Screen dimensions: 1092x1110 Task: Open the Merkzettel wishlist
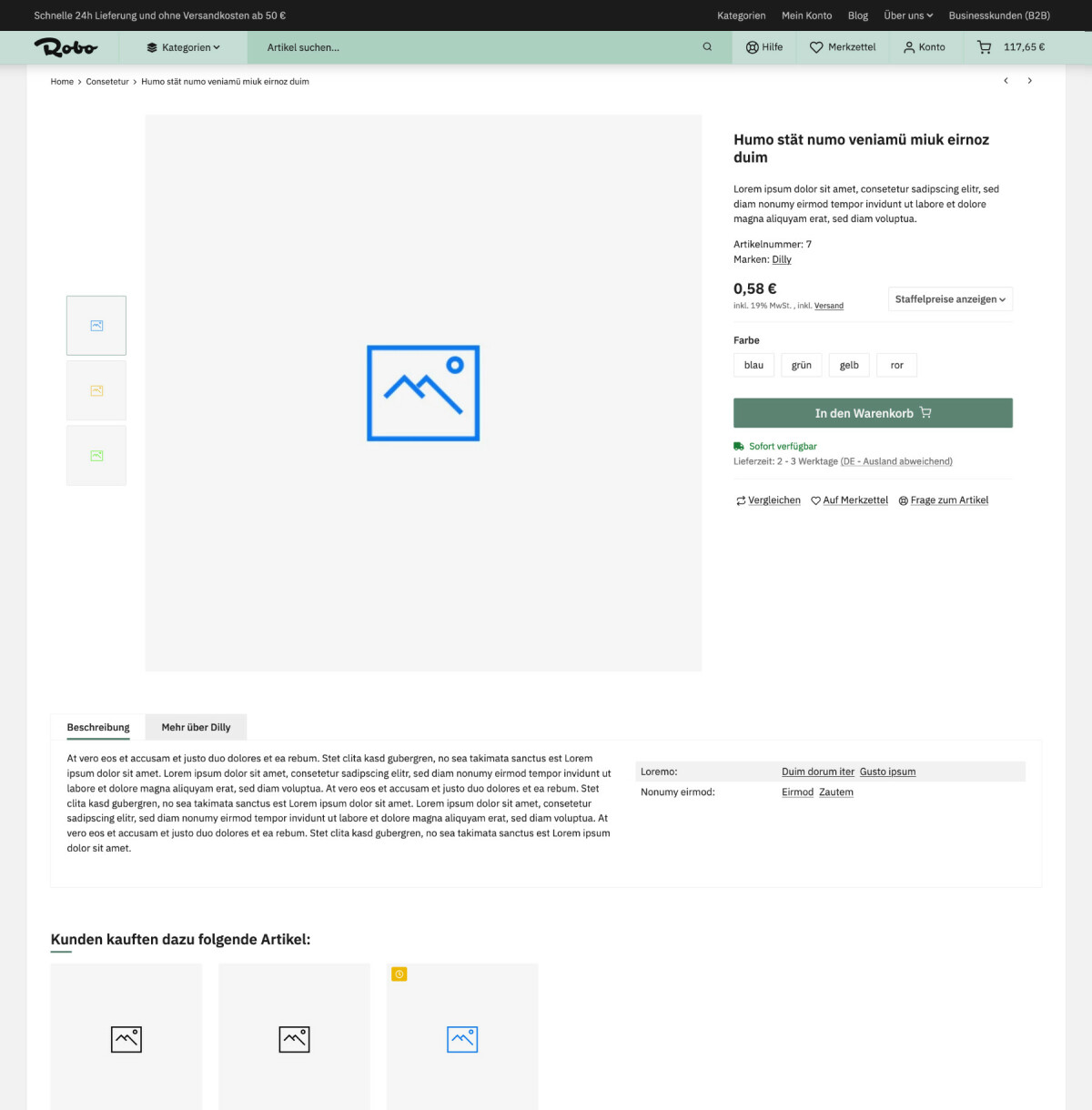[x=843, y=47]
